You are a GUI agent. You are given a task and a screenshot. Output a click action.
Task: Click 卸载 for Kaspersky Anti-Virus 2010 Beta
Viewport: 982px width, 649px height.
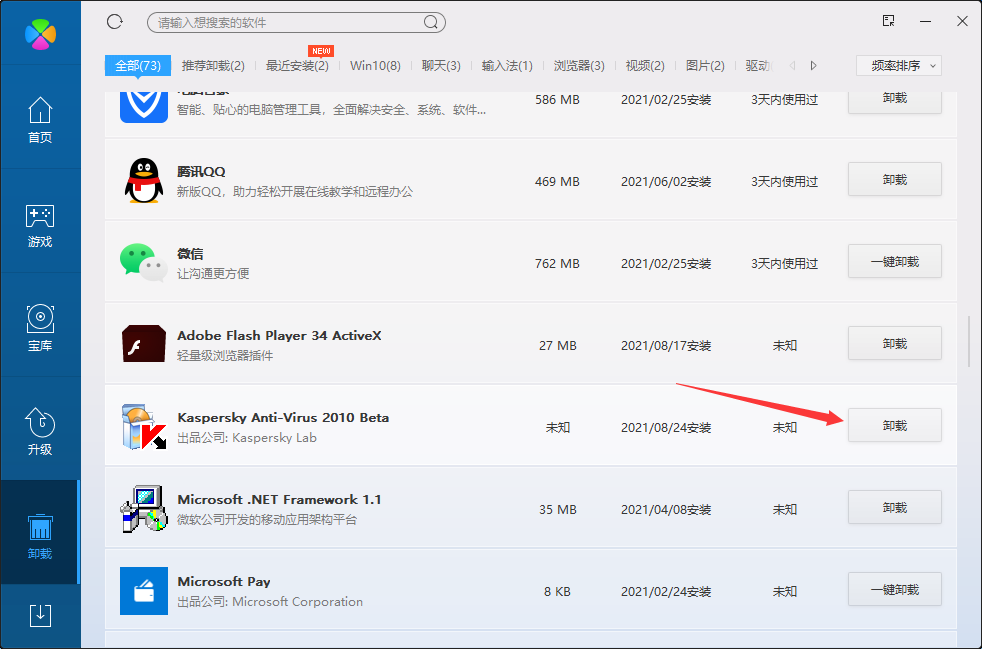895,425
